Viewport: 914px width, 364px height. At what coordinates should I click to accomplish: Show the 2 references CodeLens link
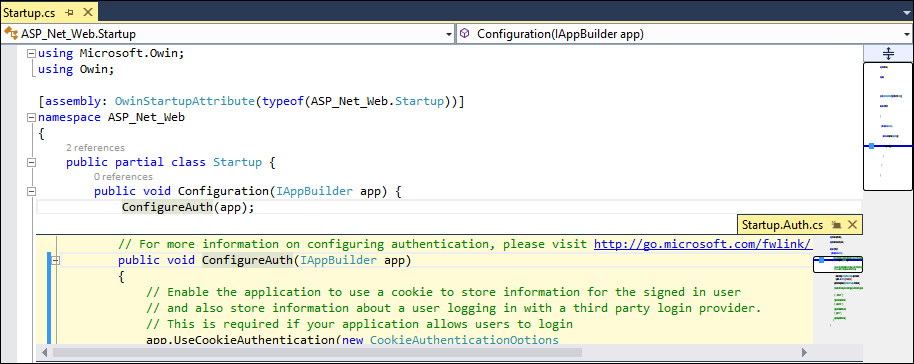(95, 148)
